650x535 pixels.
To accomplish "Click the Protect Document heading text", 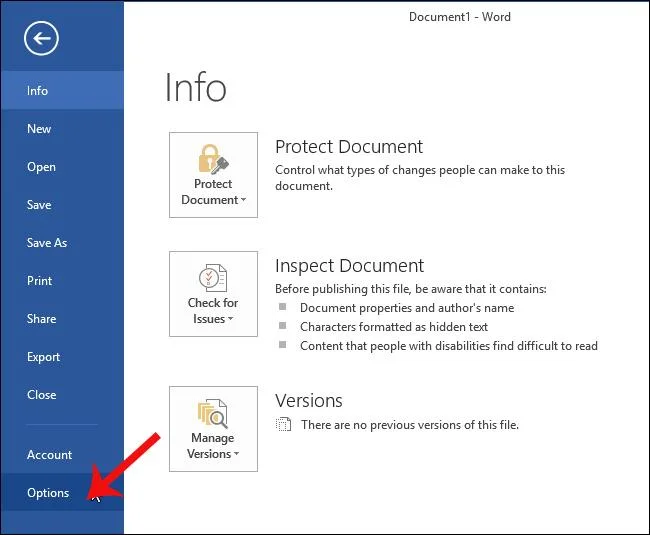I will [349, 147].
